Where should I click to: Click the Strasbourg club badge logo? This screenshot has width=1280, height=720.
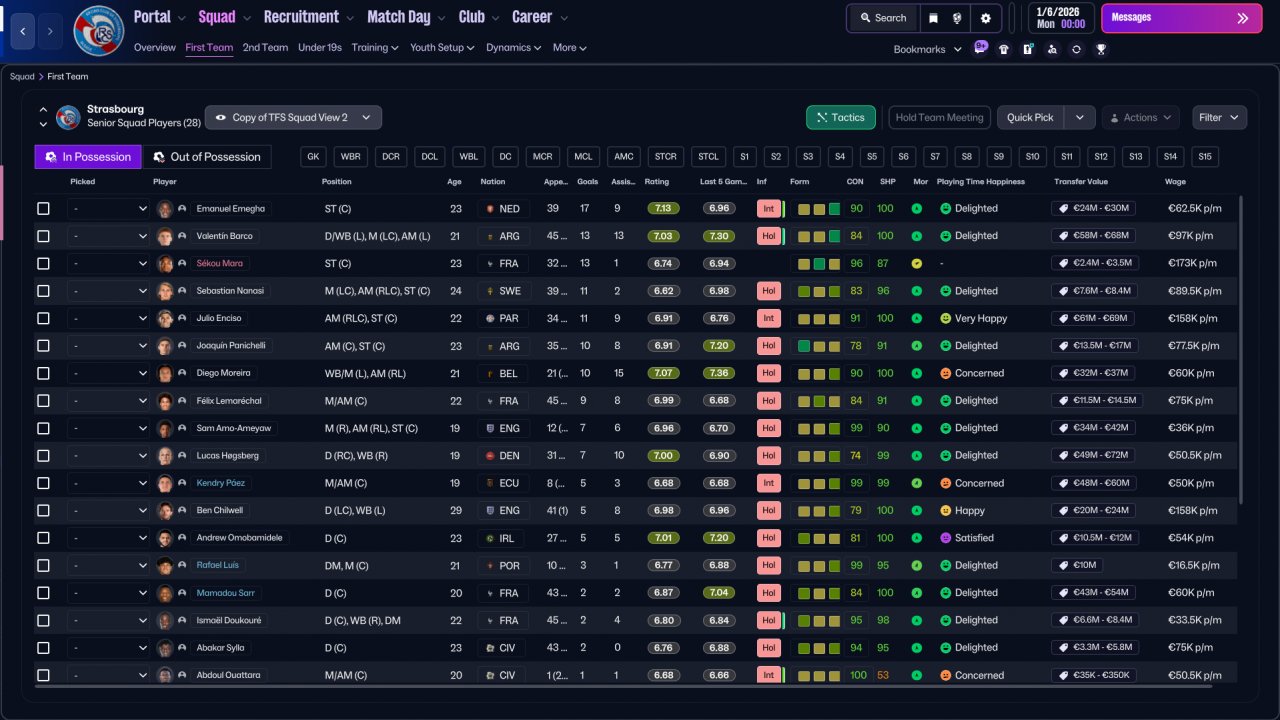(x=99, y=31)
